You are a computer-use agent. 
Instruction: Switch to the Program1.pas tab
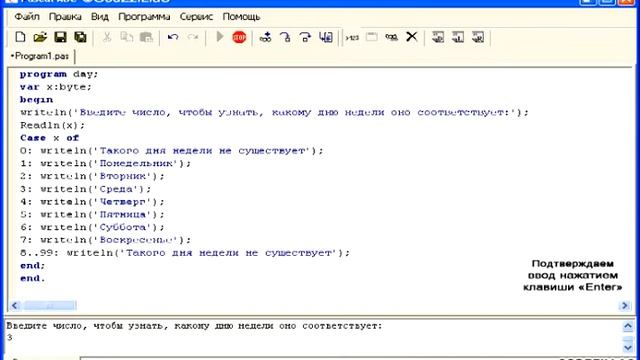coord(40,56)
